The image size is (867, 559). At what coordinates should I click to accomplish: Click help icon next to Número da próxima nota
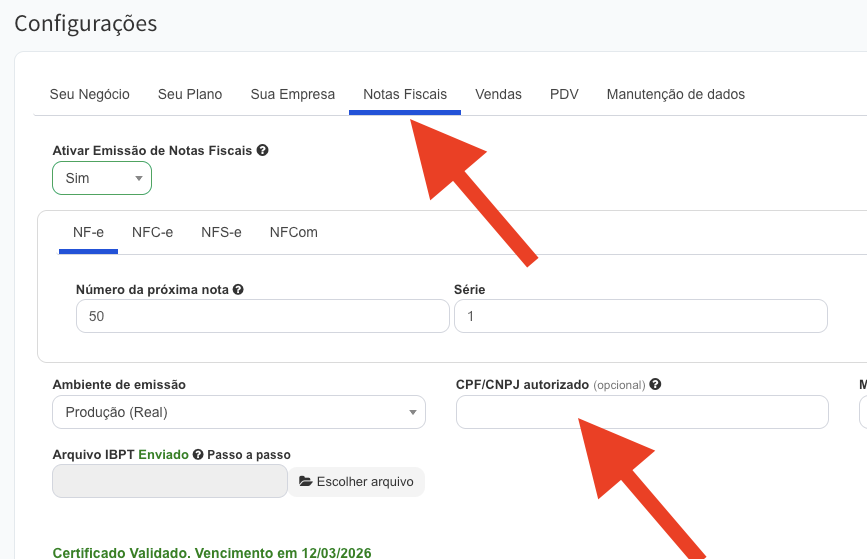pyautogui.click(x=239, y=290)
